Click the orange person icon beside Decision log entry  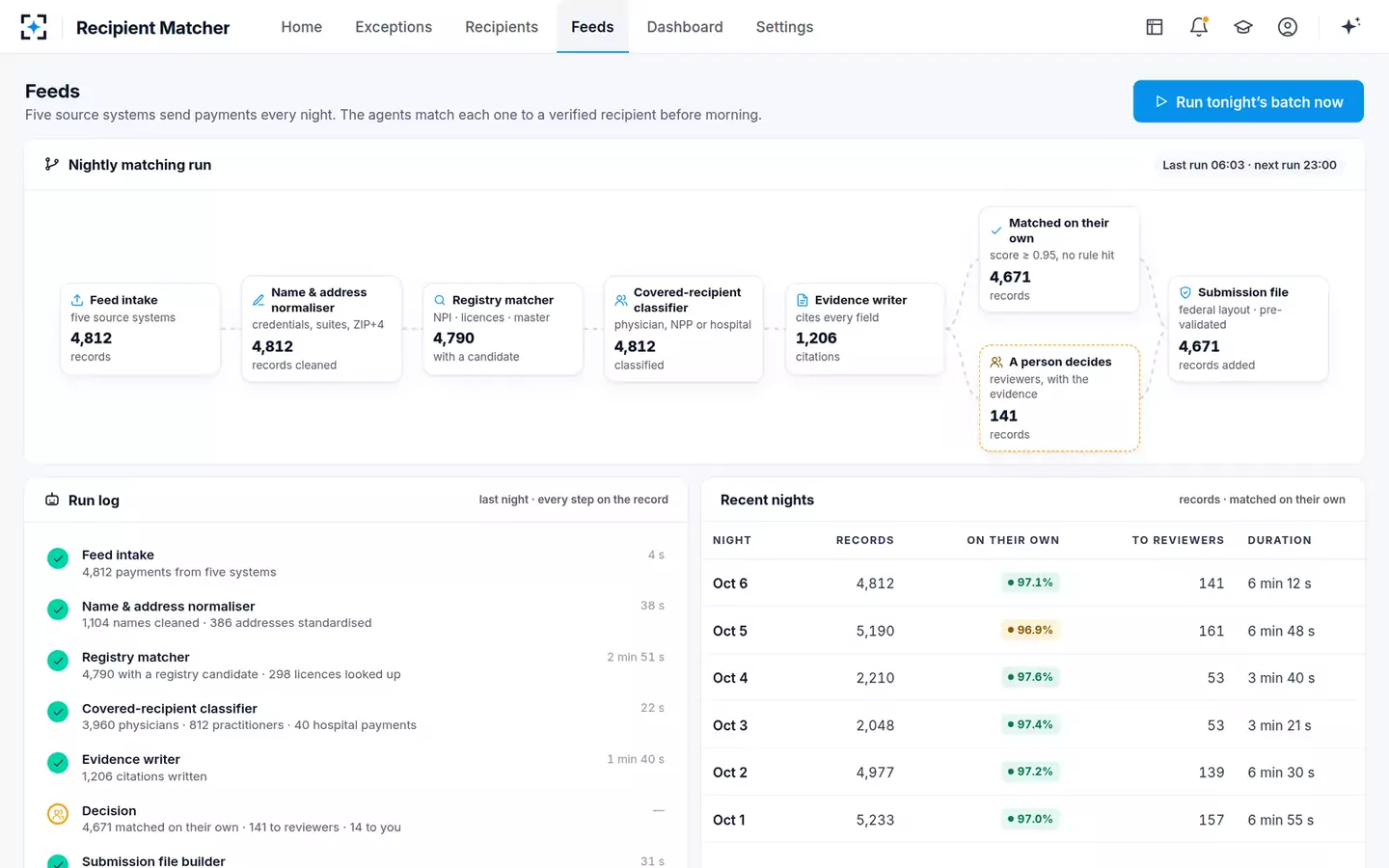point(58,814)
